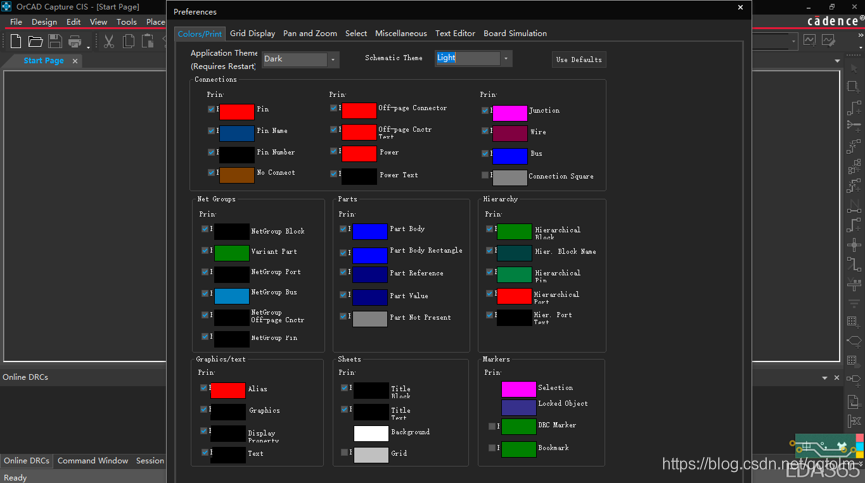The width and height of the screenshot is (865, 483).
Task: Change the Variant Part color swatch
Action: 232,253
